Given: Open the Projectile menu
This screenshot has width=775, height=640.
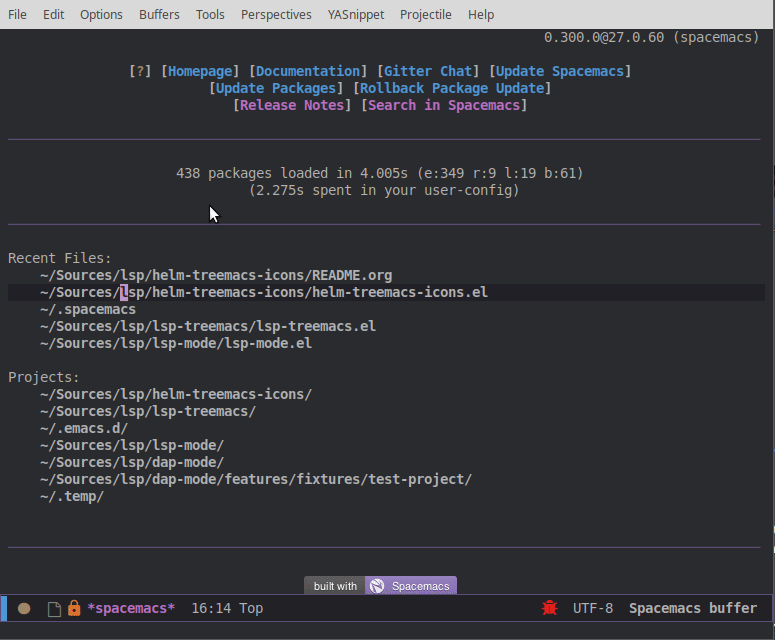Looking at the screenshot, I should point(426,15).
